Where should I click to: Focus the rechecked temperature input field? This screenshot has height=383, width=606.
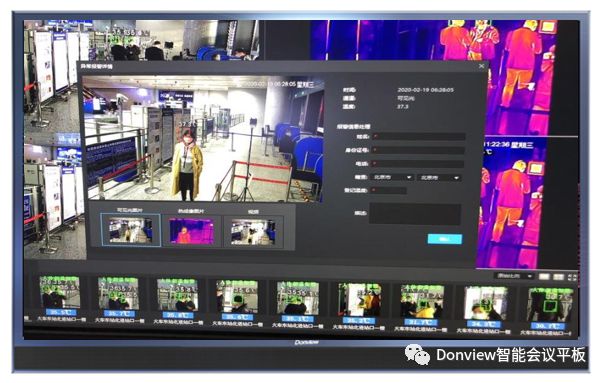pyautogui.click(x=388, y=191)
